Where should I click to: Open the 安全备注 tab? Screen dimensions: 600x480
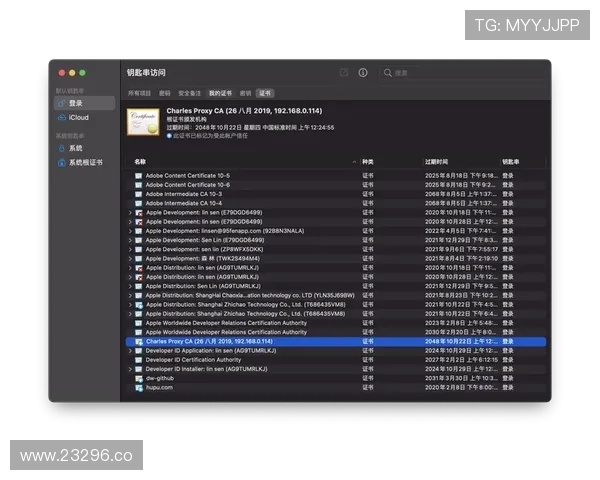coord(190,92)
